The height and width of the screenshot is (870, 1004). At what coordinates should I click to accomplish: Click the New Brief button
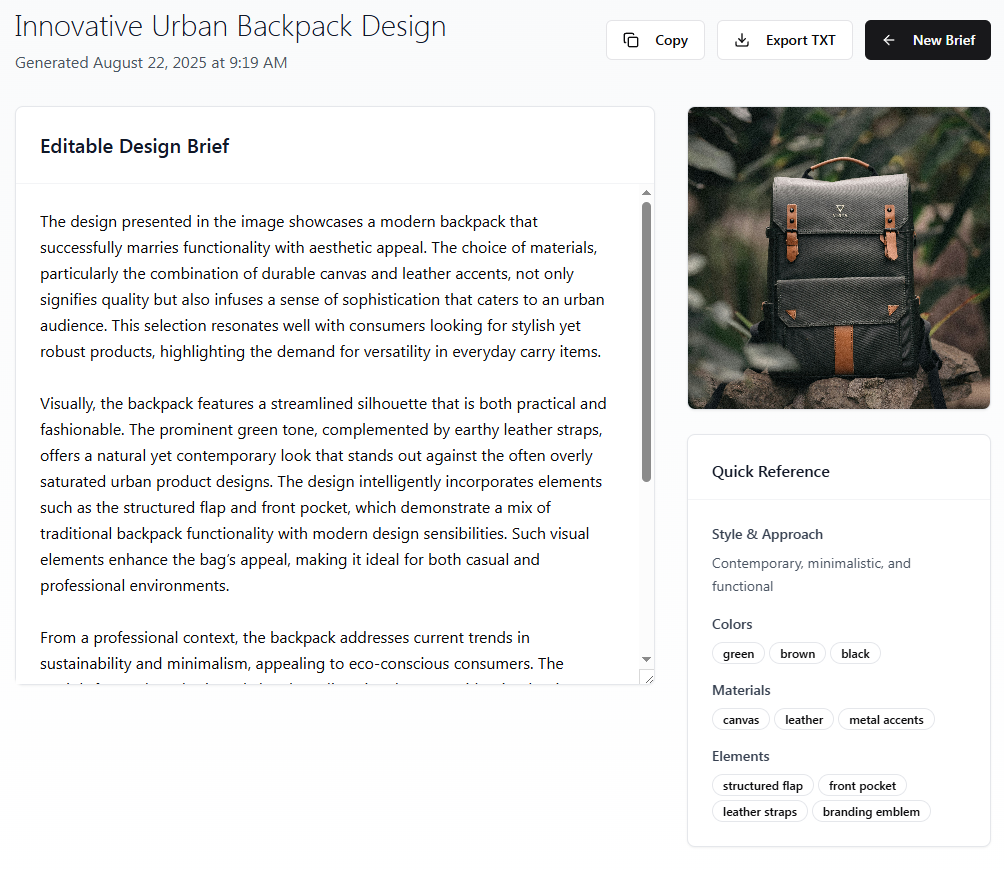(927, 40)
